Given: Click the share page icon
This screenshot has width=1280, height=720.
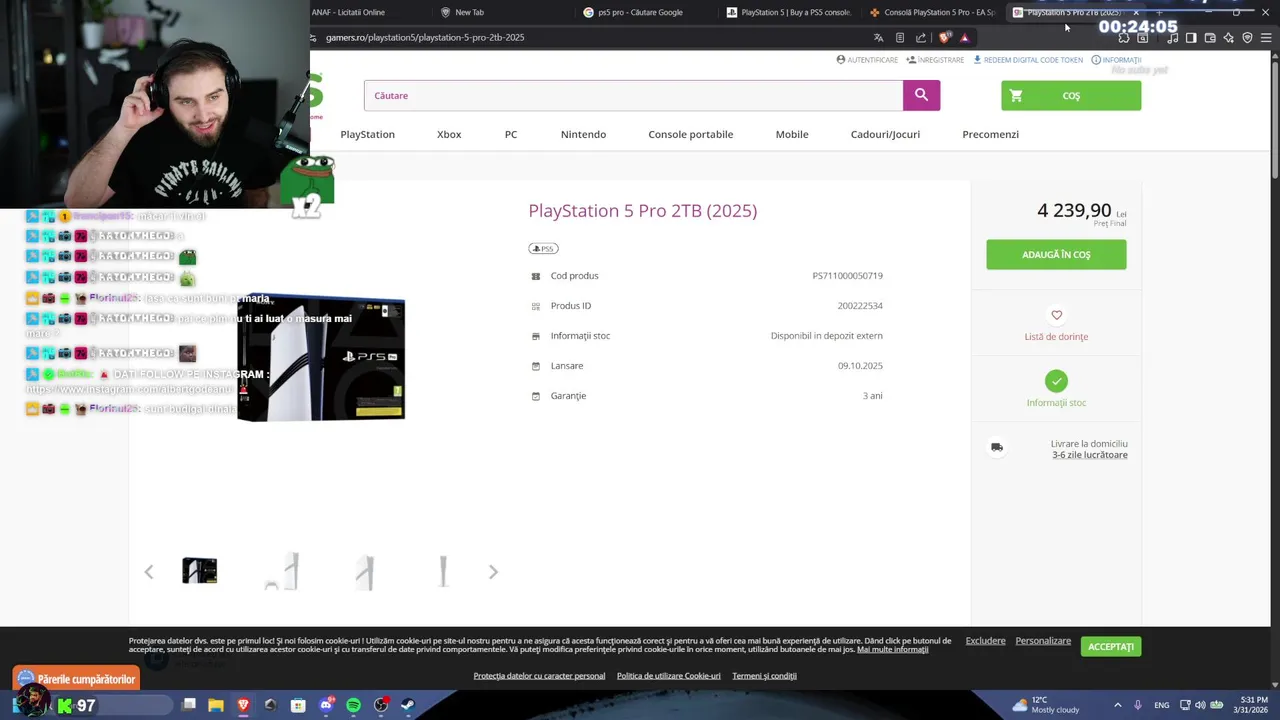Looking at the screenshot, I should click(x=921, y=38).
